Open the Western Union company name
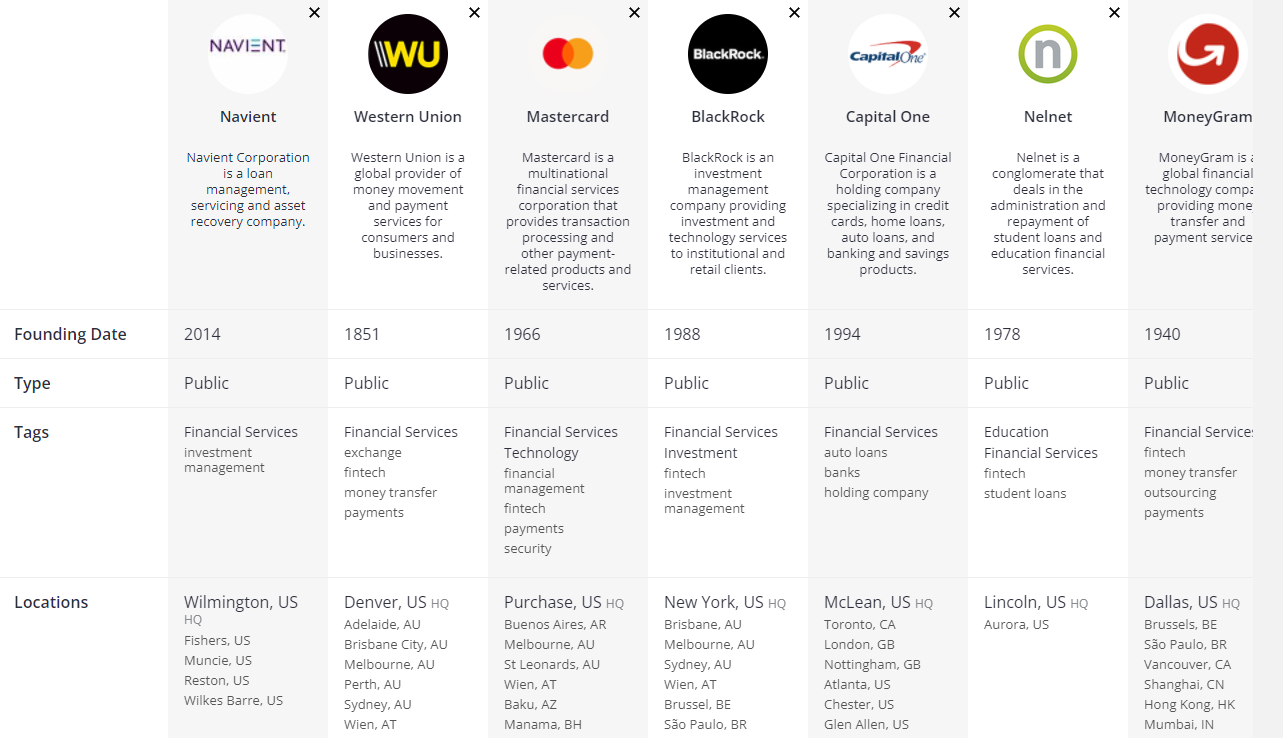The width and height of the screenshot is (1283, 738). click(408, 117)
